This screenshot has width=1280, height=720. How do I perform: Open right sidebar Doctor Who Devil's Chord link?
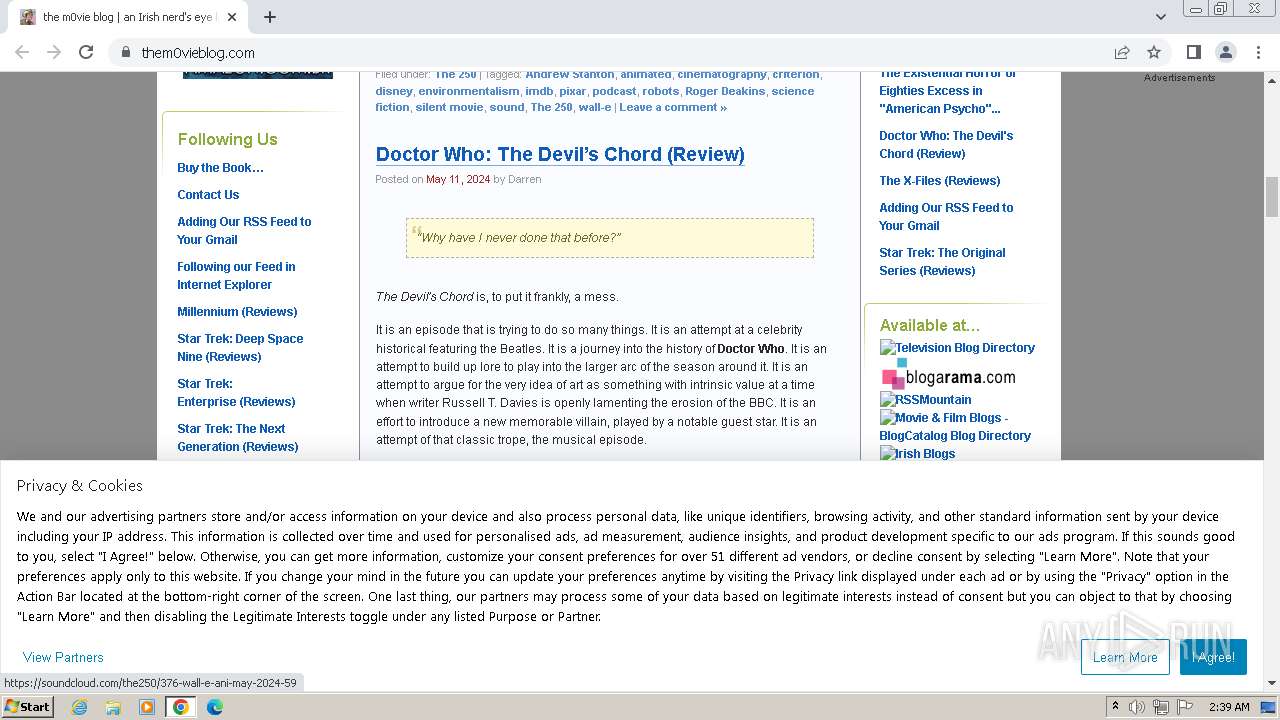(946, 144)
